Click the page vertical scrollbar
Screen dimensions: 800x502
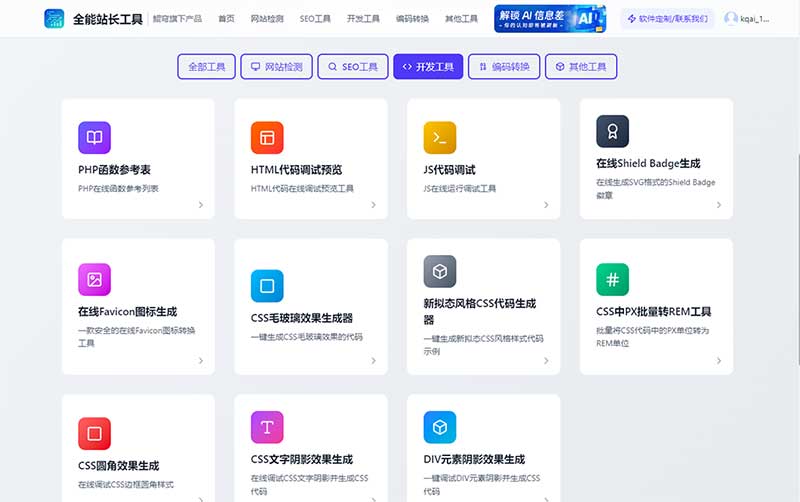(x=797, y=259)
